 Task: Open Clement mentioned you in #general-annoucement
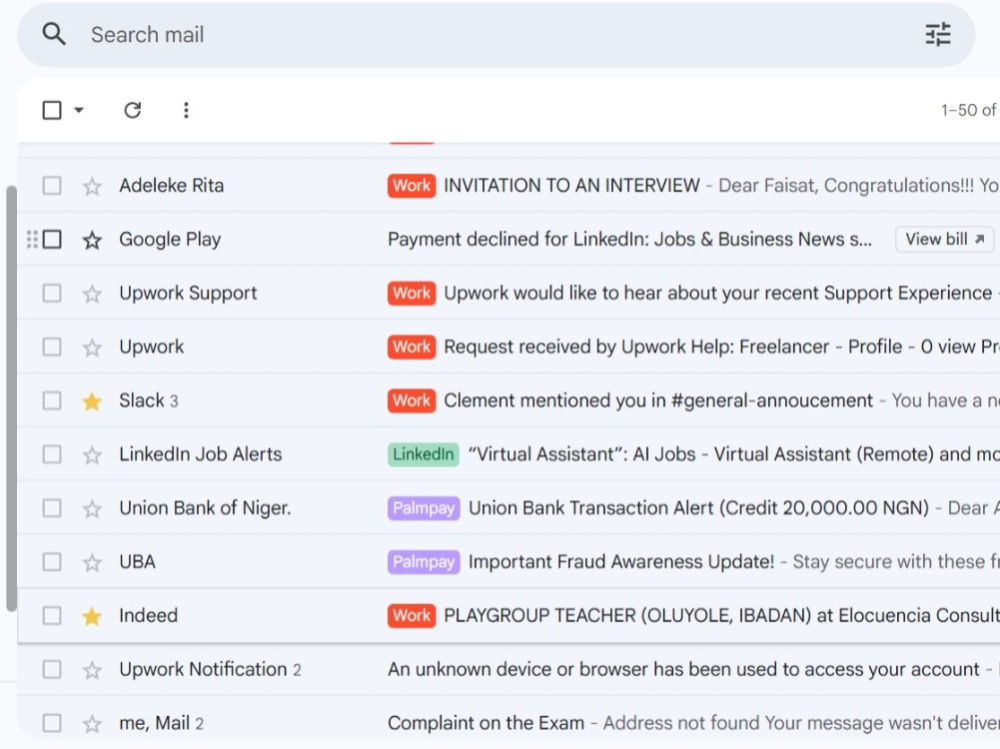point(658,401)
